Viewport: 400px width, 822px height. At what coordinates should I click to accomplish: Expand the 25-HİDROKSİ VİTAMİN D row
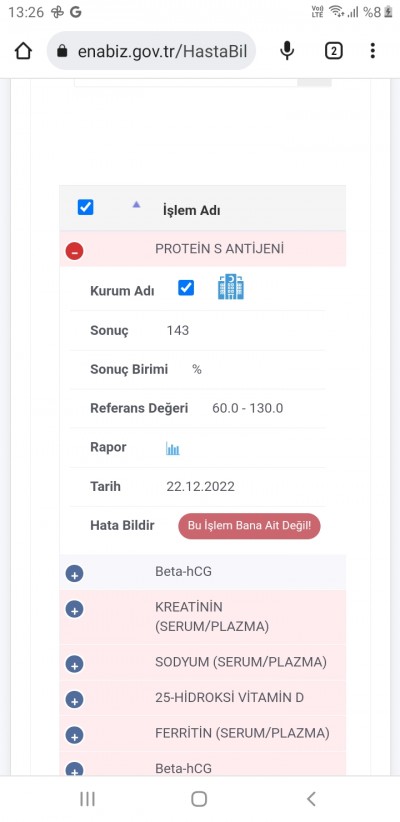click(74, 700)
